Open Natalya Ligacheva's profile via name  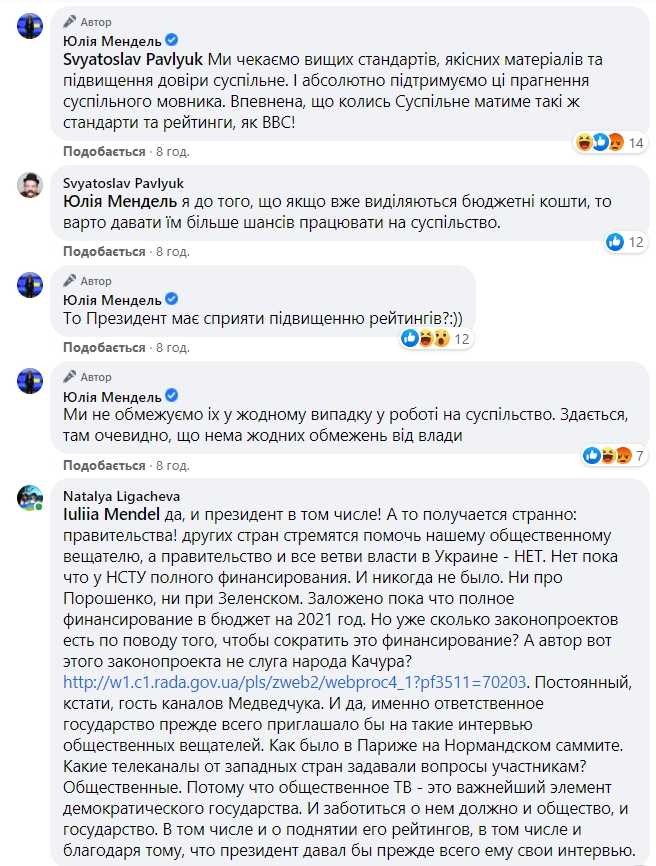coord(117,495)
